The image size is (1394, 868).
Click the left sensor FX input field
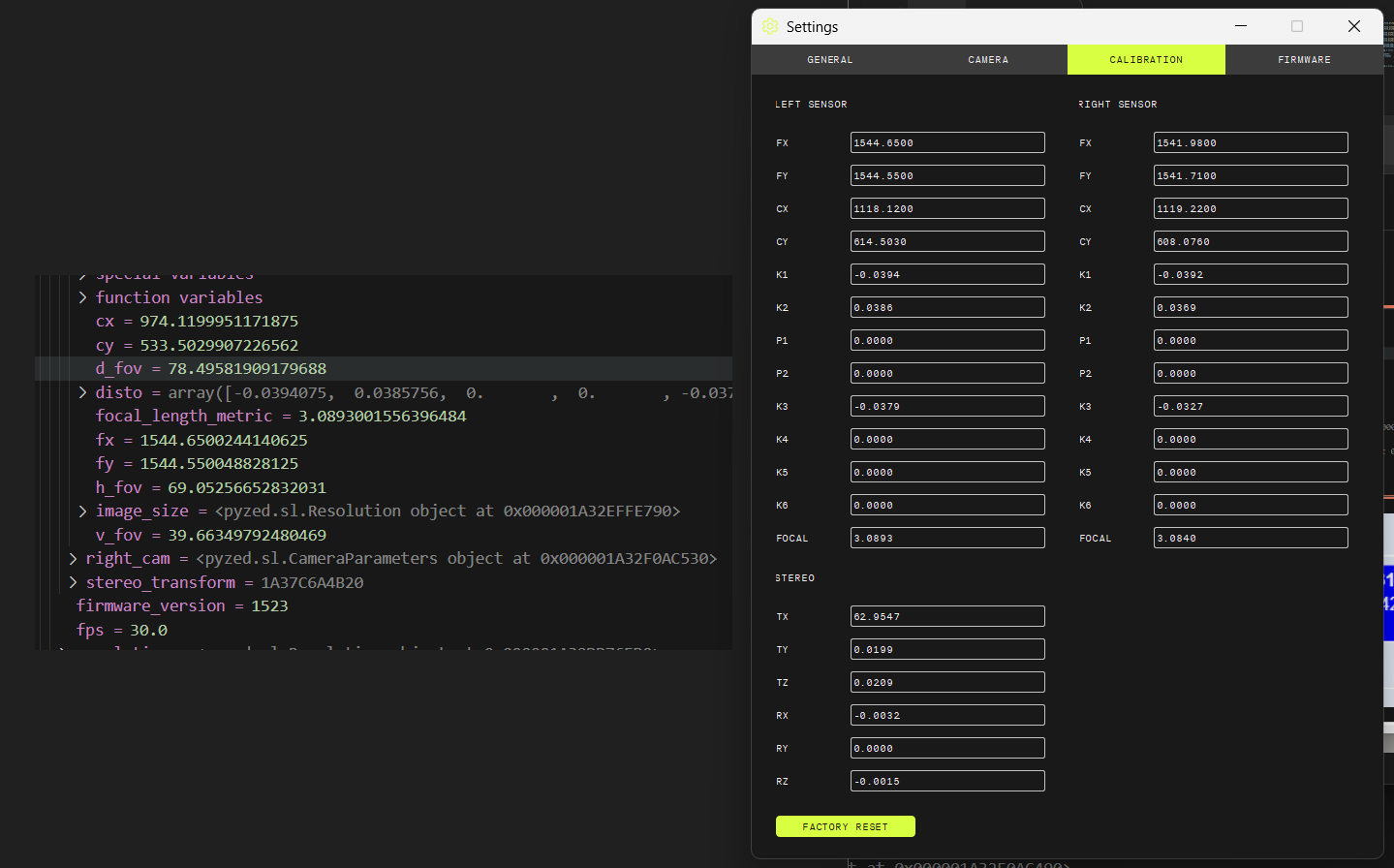pyautogui.click(x=946, y=143)
